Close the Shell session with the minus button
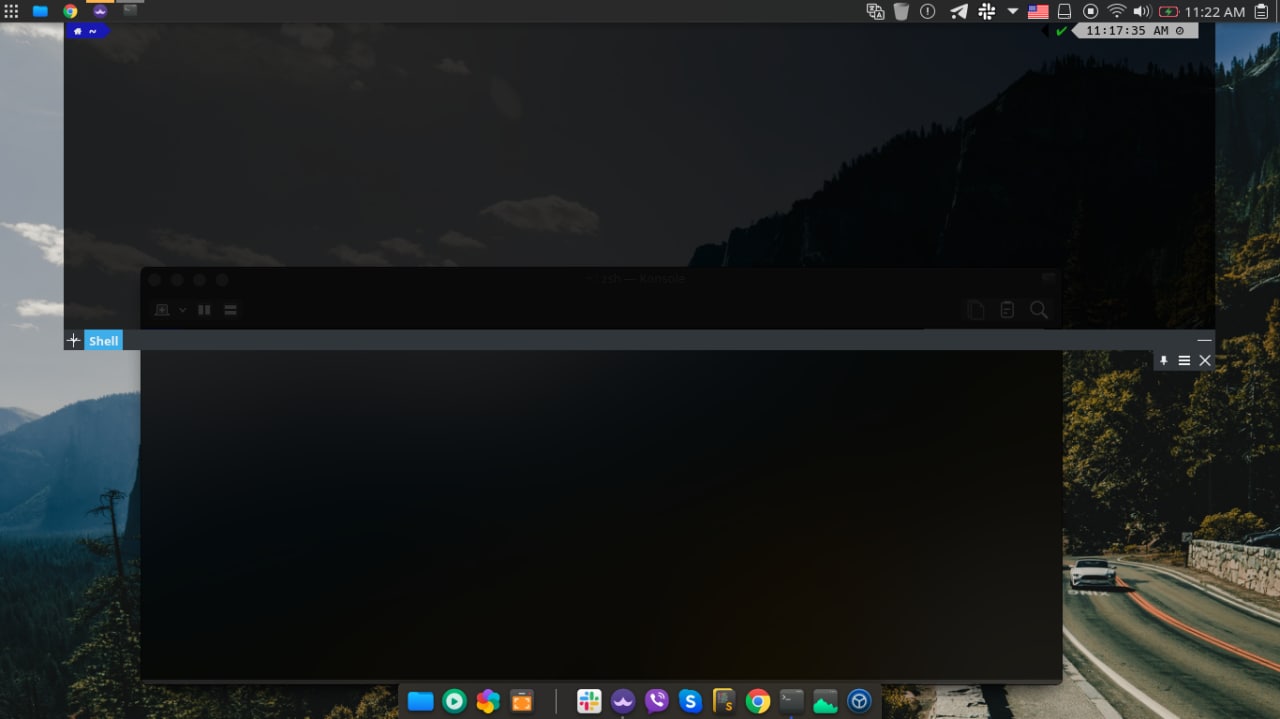This screenshot has width=1280, height=719. [x=1204, y=341]
